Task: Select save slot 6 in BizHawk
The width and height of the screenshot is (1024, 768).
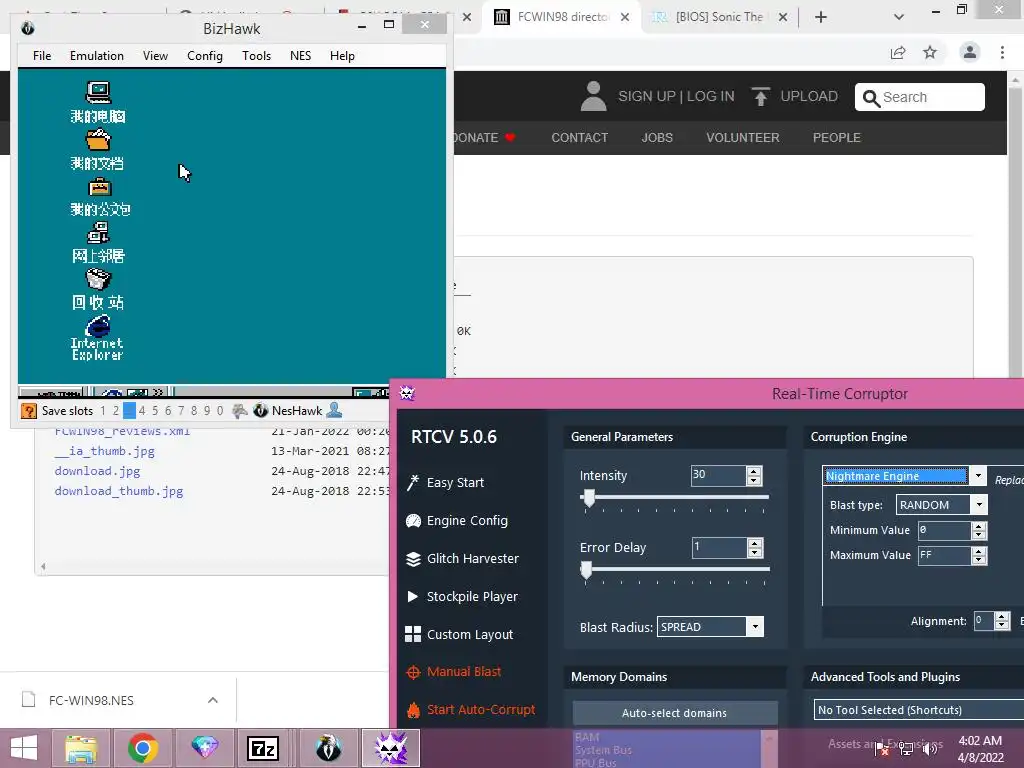Action: coord(168,411)
